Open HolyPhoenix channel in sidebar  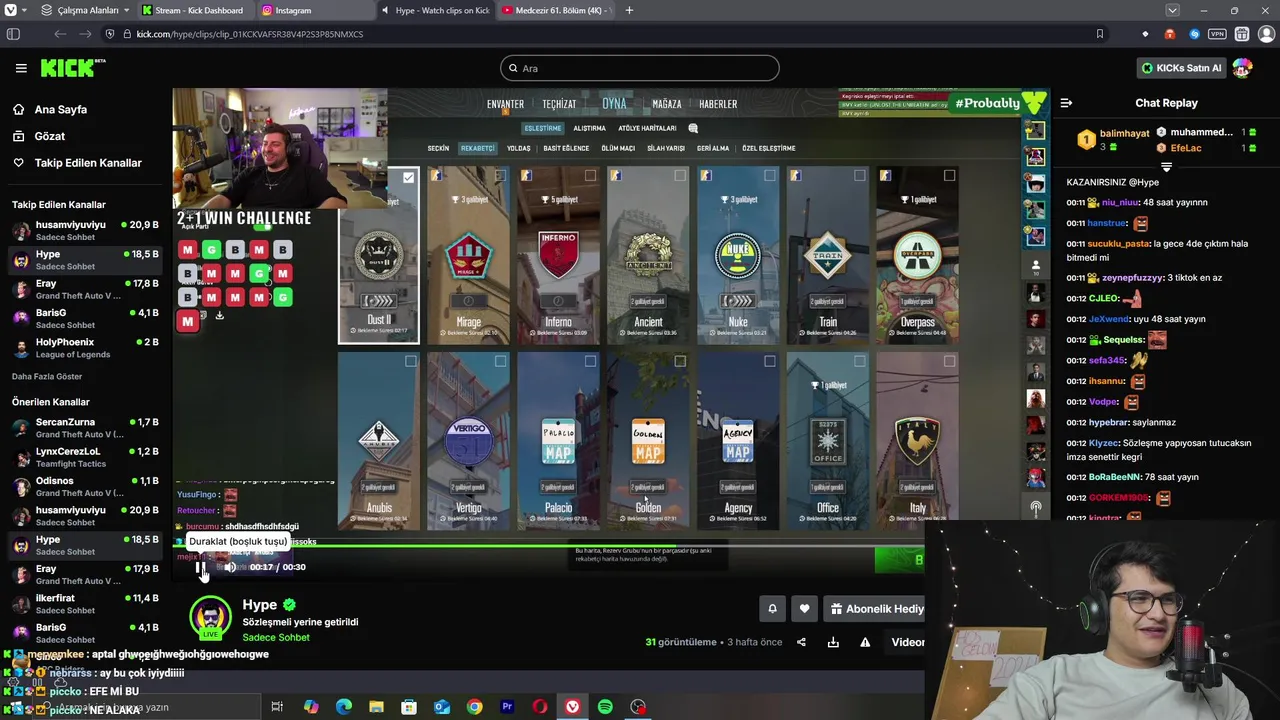tap(85, 348)
